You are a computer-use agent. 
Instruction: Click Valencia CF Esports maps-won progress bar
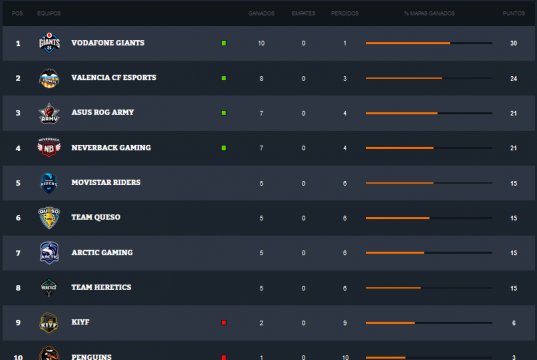click(x=429, y=78)
